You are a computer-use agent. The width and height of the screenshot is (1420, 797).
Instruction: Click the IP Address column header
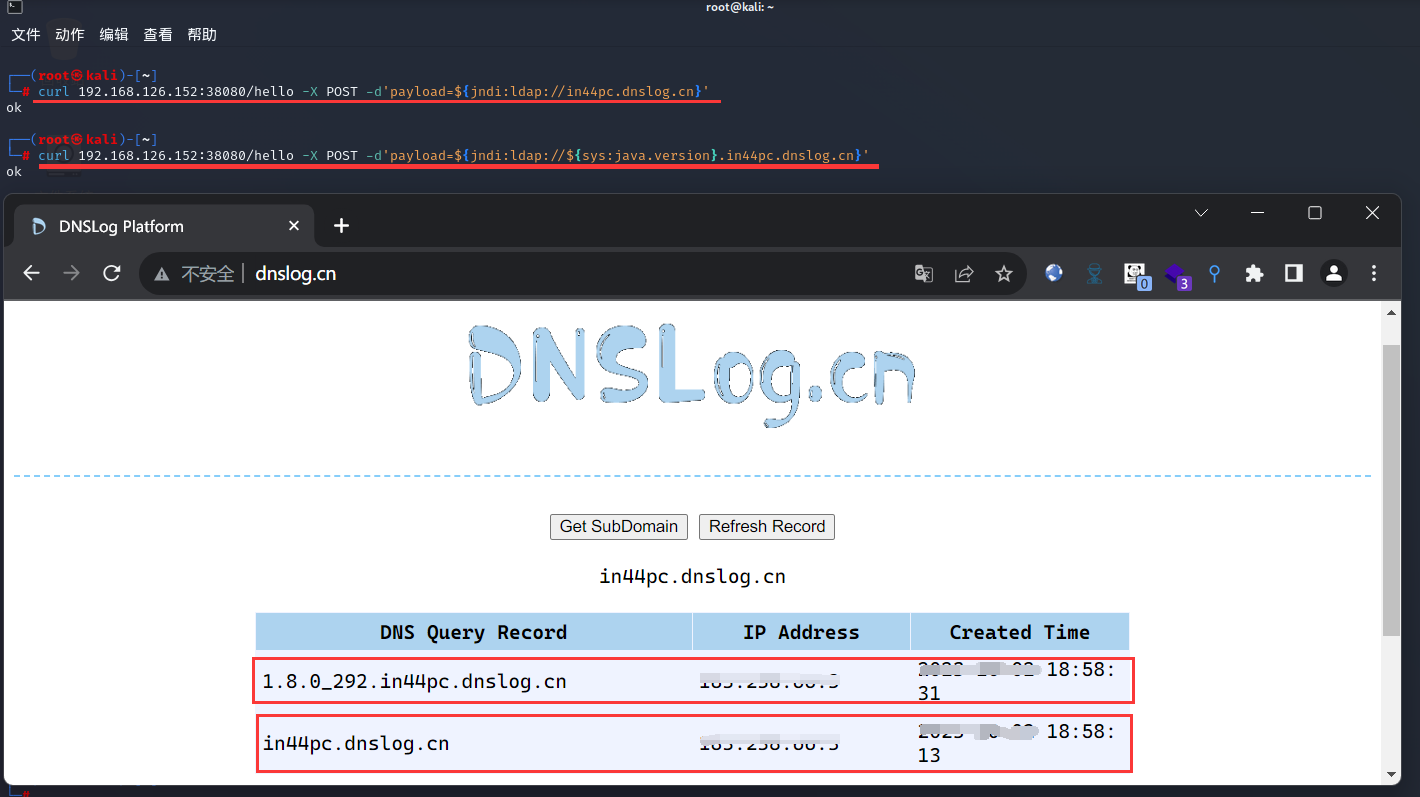tap(801, 632)
